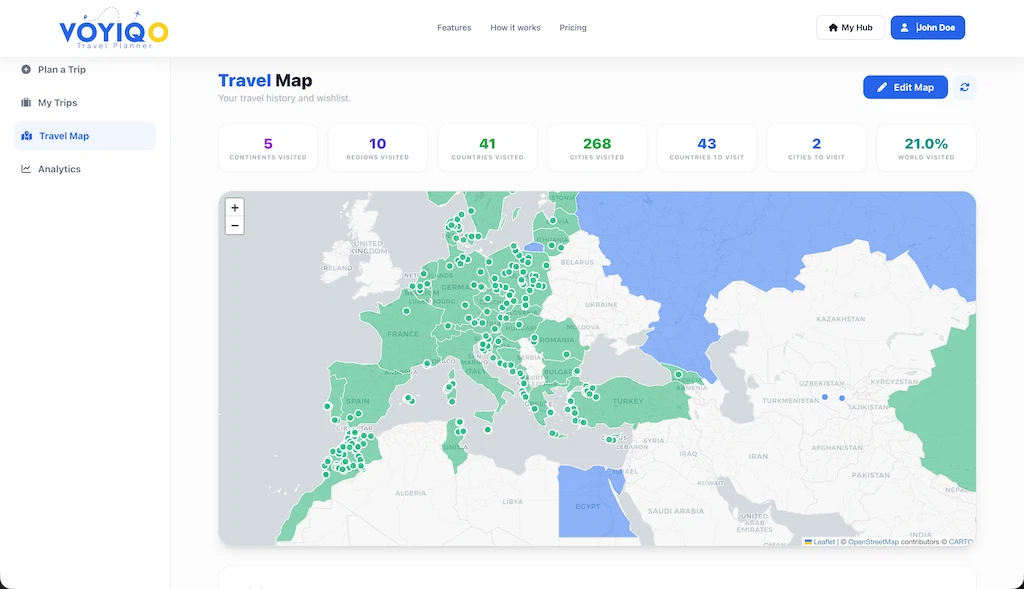The image size is (1024, 589).
Task: Open the Features menu item
Action: [x=454, y=27]
